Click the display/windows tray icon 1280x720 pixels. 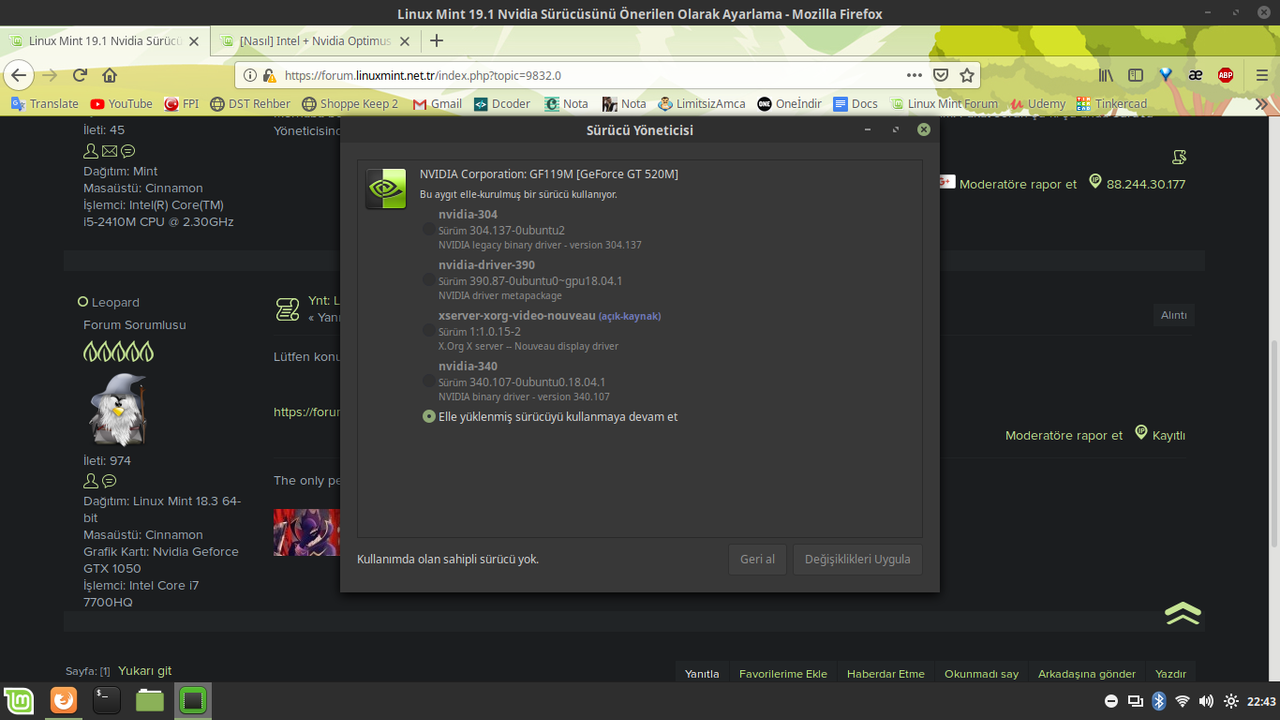click(x=1135, y=701)
